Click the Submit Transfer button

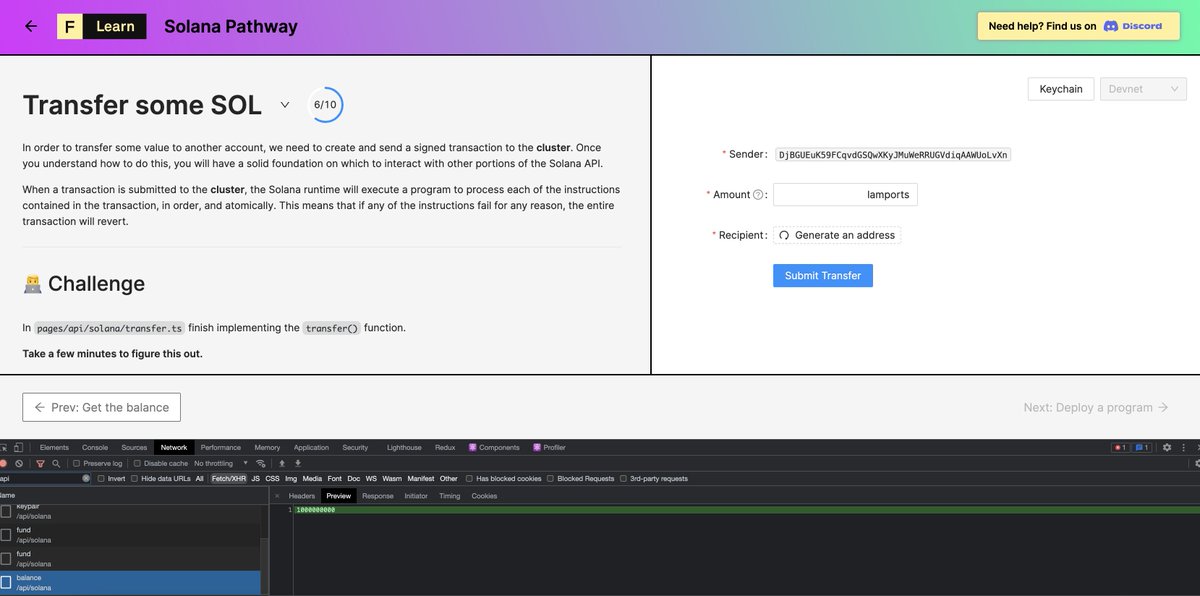coord(823,275)
